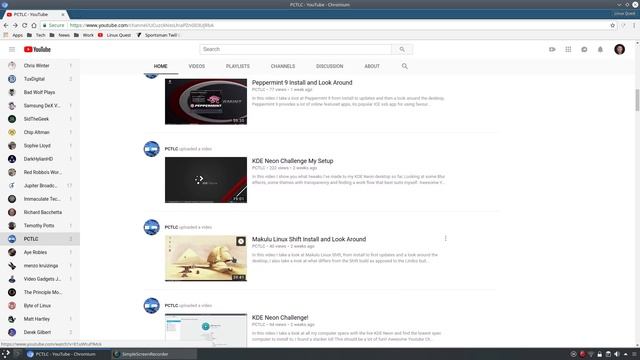Switch to the HOME channel tab

160,66
